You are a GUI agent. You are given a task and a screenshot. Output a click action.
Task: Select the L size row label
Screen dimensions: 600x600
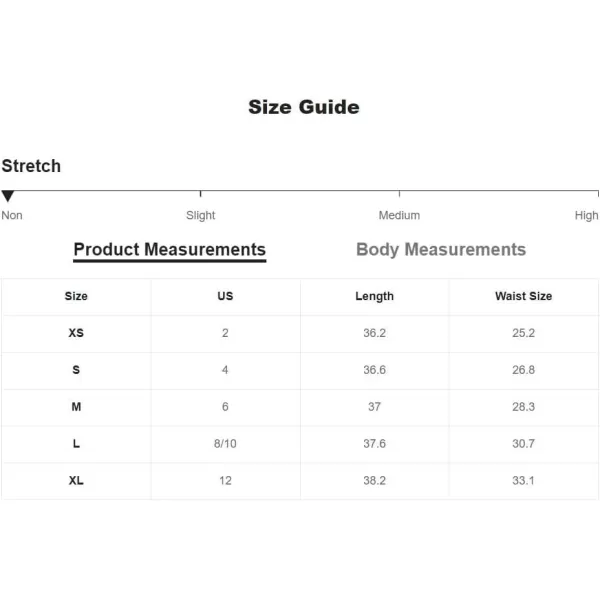(76, 443)
